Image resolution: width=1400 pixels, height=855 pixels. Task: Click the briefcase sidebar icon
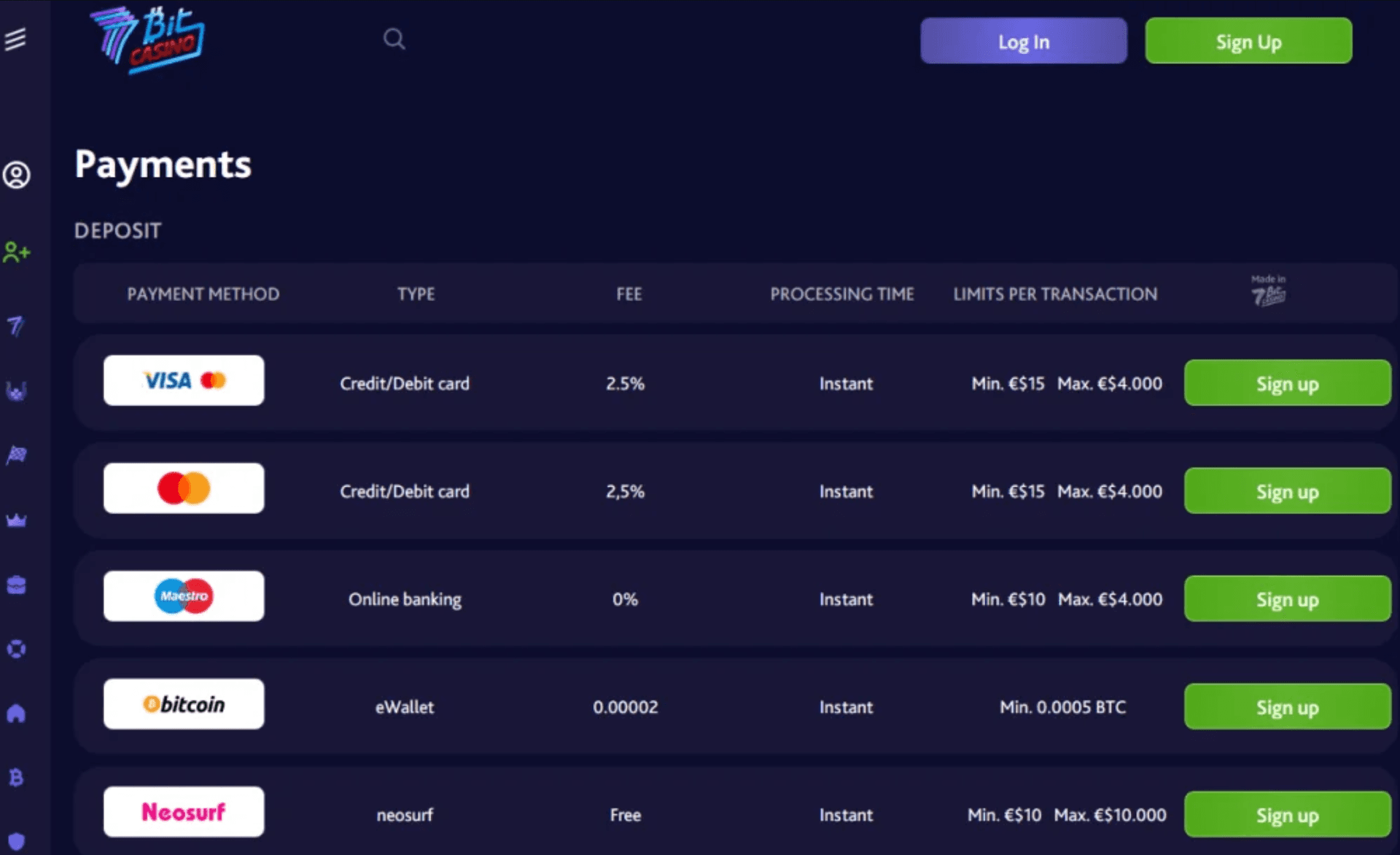[16, 585]
